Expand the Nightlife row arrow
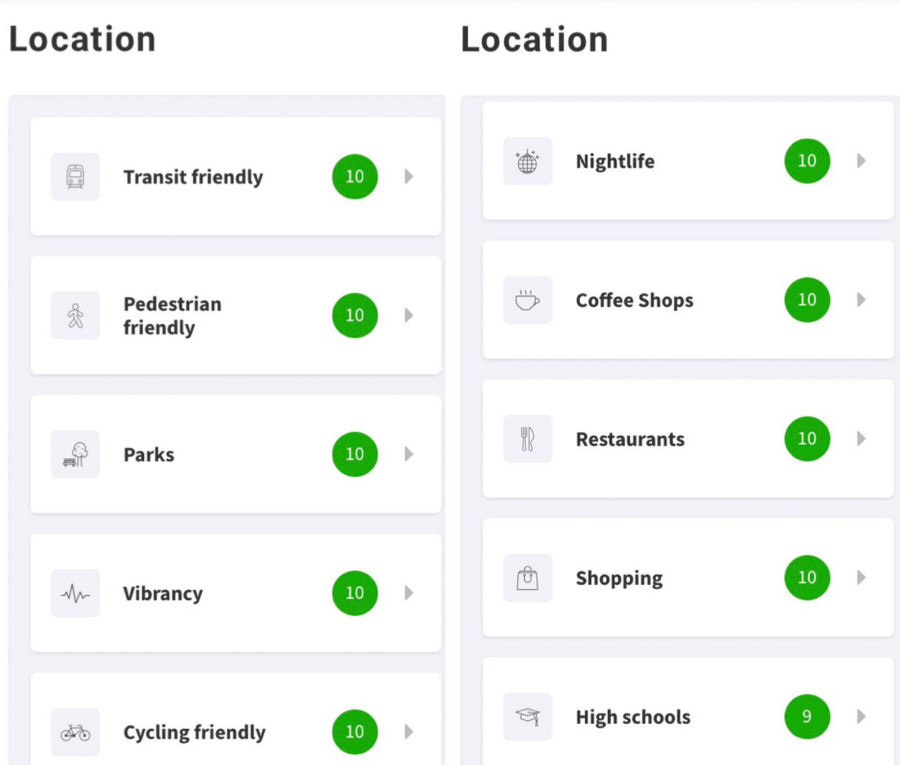 861,161
